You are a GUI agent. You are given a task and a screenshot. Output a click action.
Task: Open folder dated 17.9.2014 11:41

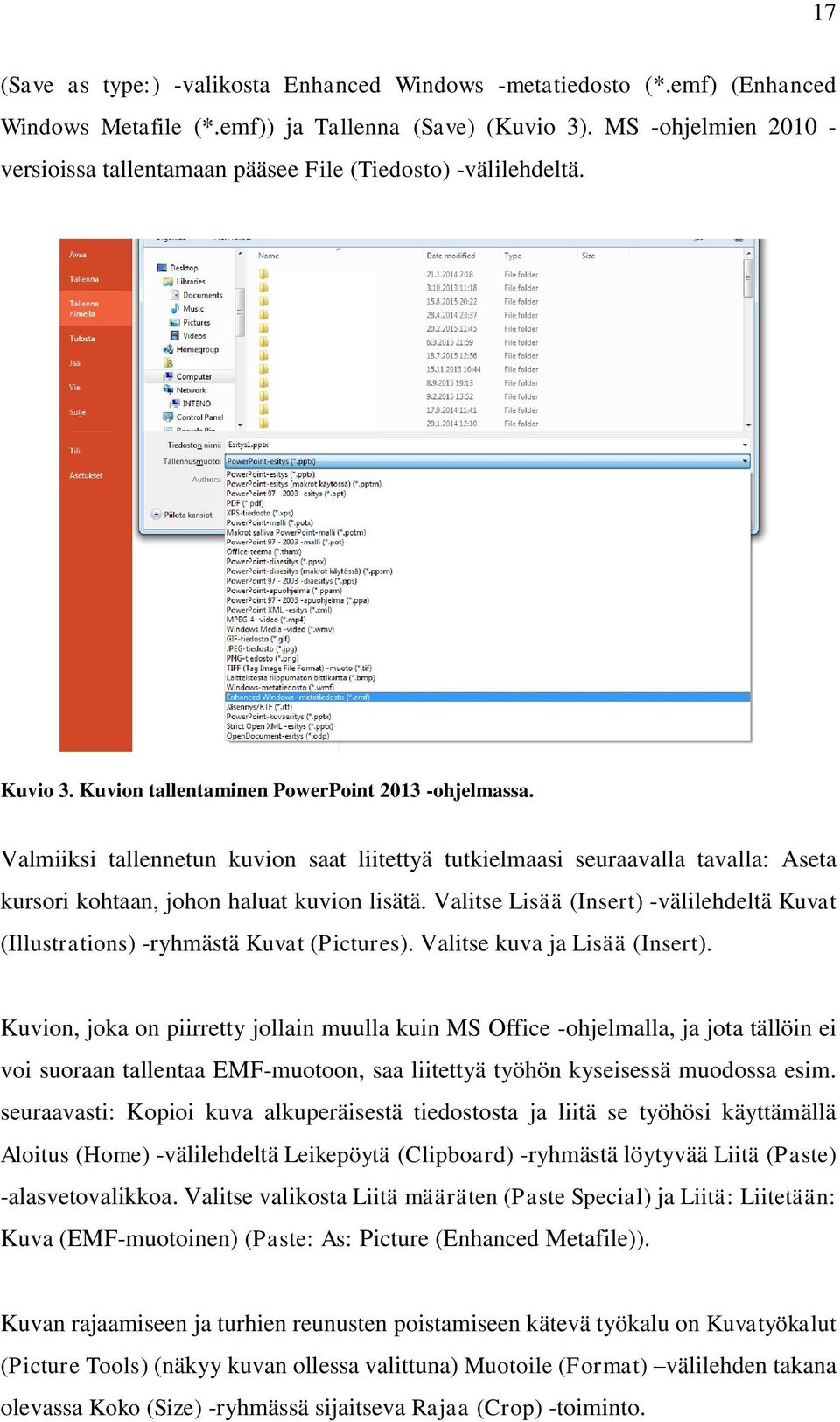tap(398, 410)
